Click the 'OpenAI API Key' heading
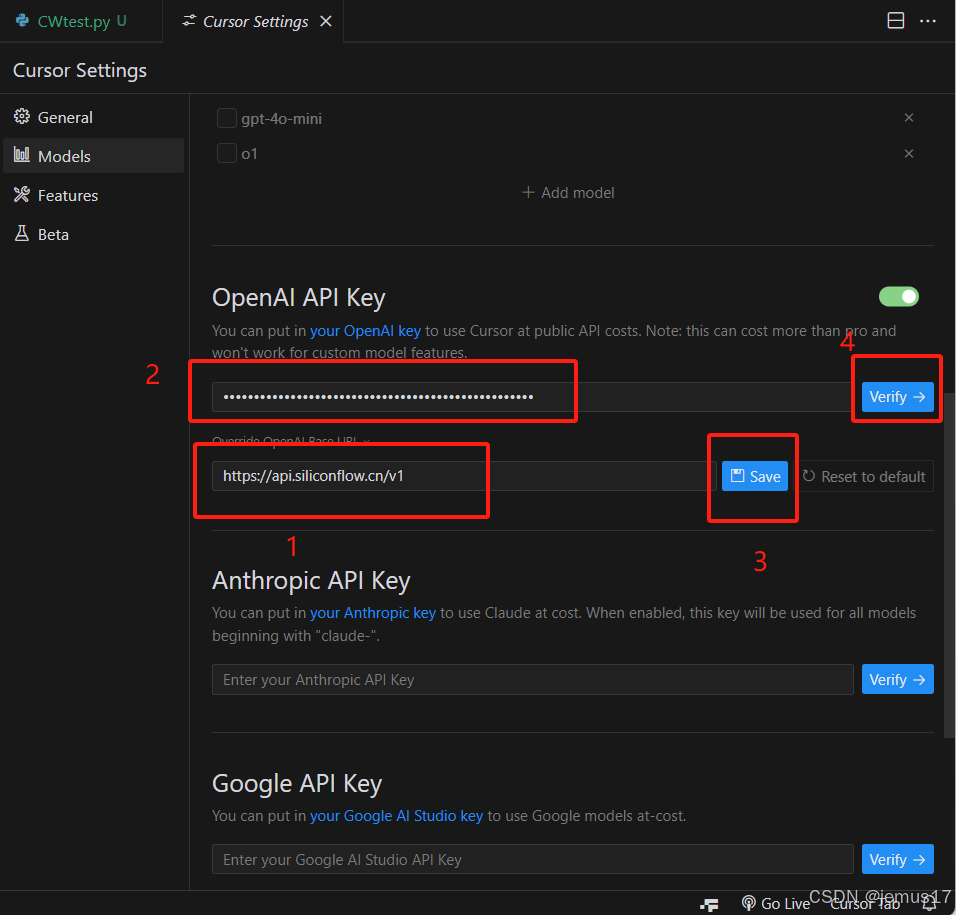The height and width of the screenshot is (915, 956). [299, 297]
